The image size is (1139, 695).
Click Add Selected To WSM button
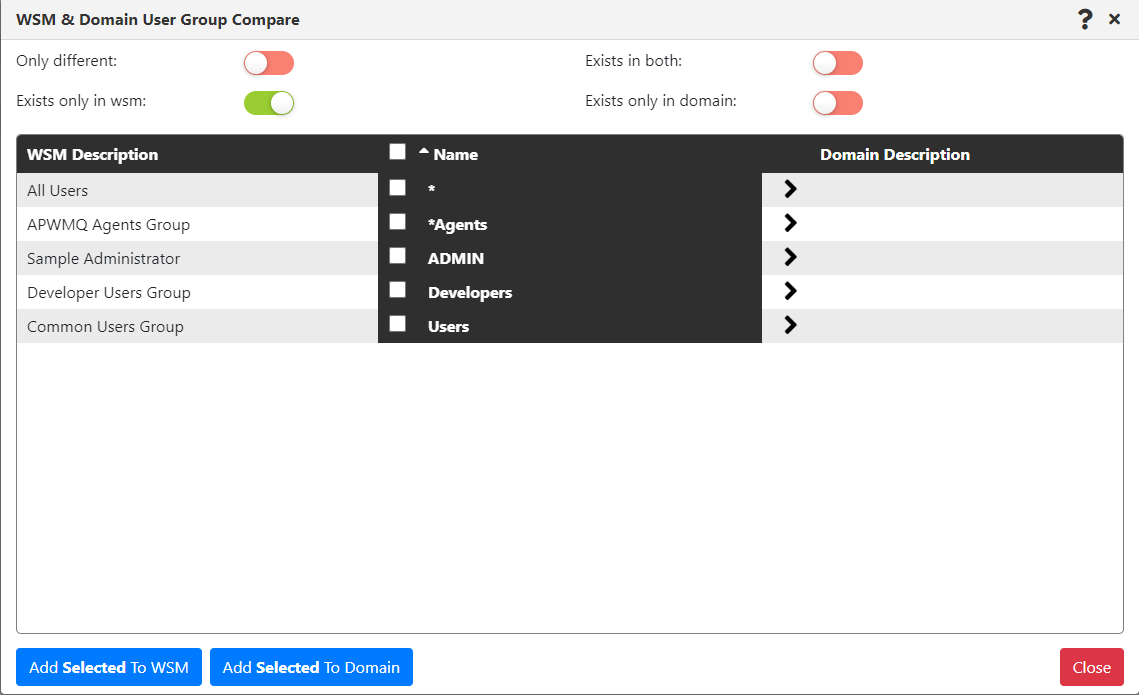109,667
